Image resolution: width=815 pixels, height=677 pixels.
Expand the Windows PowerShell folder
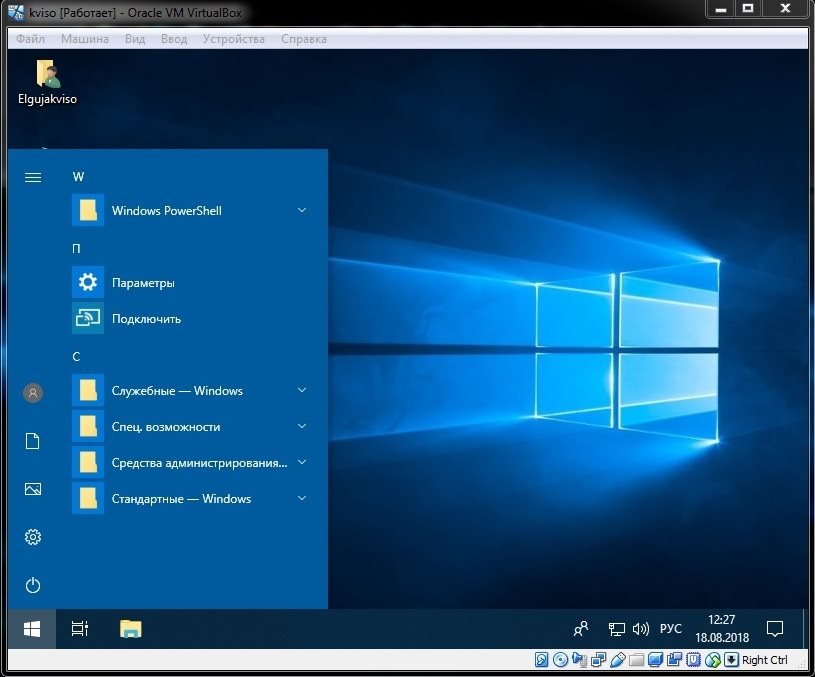pyautogui.click(x=190, y=210)
